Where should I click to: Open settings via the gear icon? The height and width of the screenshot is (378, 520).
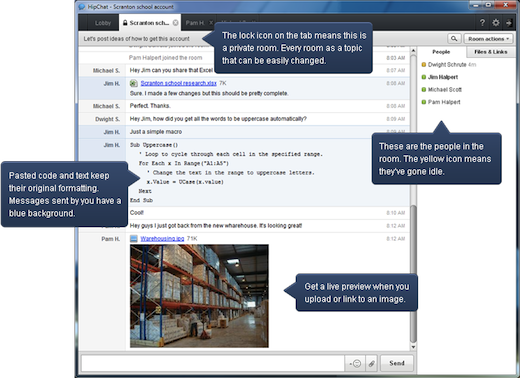coord(496,23)
